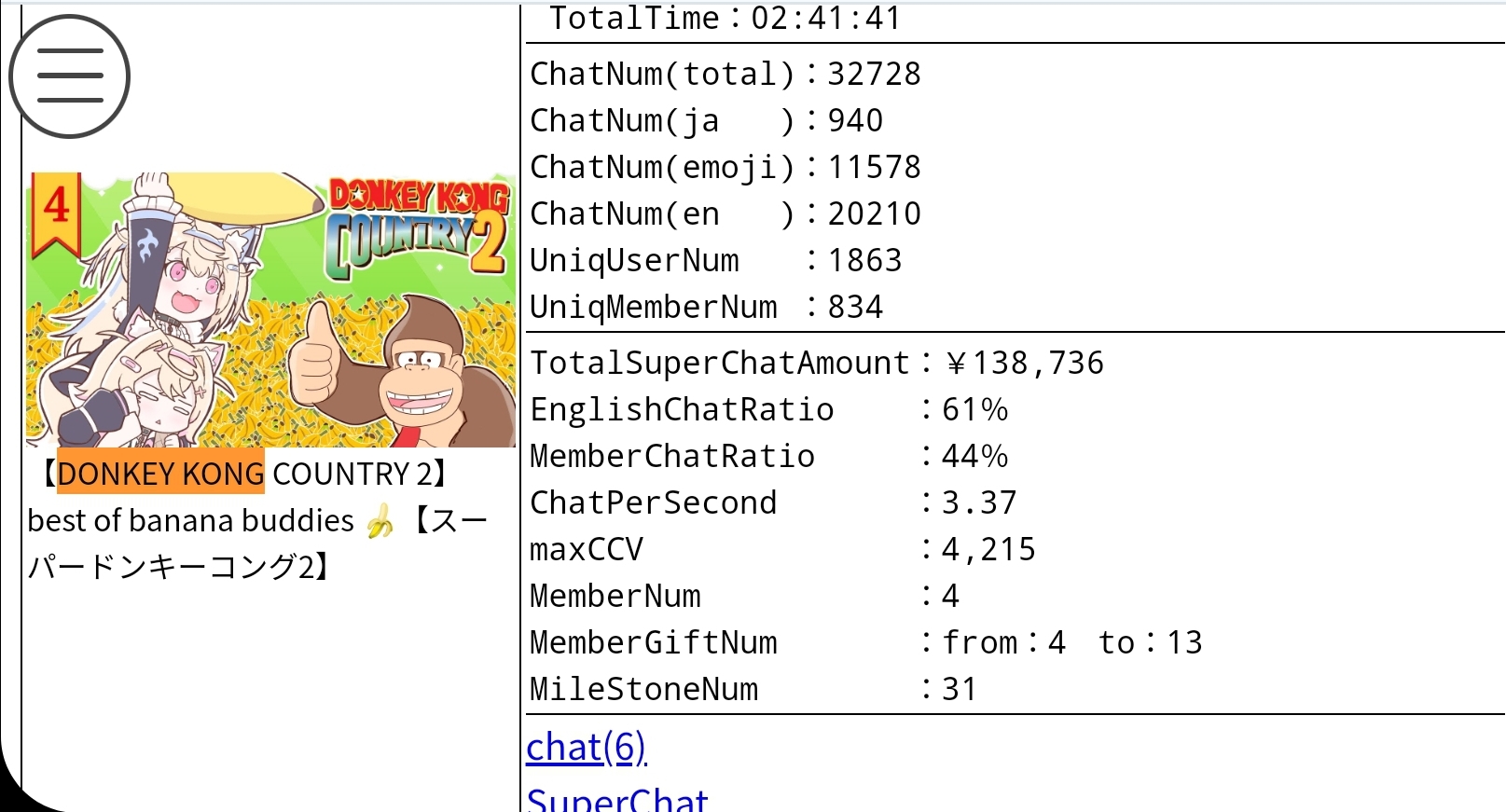Open the Donkey Kong Country 2 stream thumbnail

click(270, 310)
